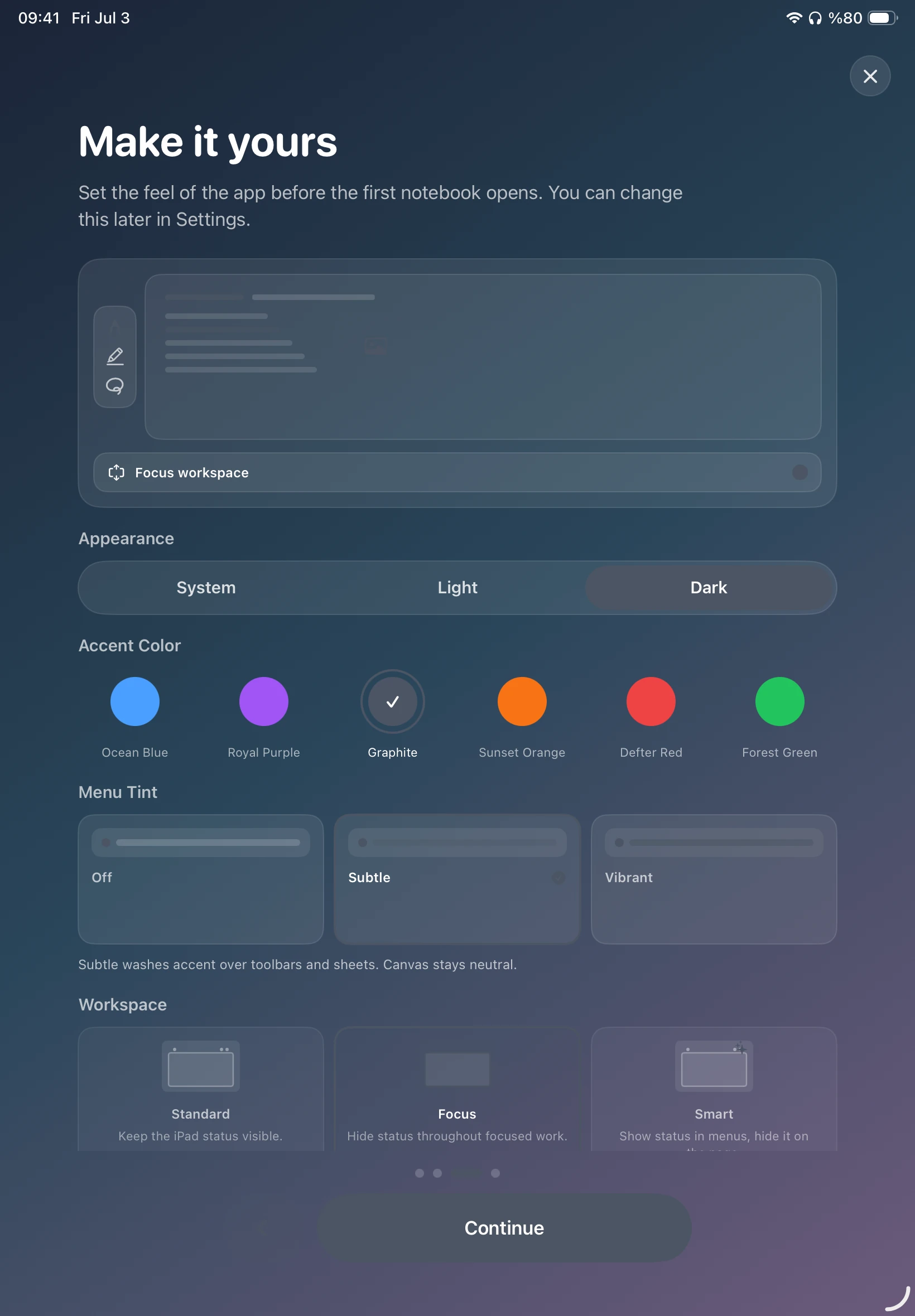Click the 'Focus workspace' label
The width and height of the screenshot is (915, 1316).
191,473
